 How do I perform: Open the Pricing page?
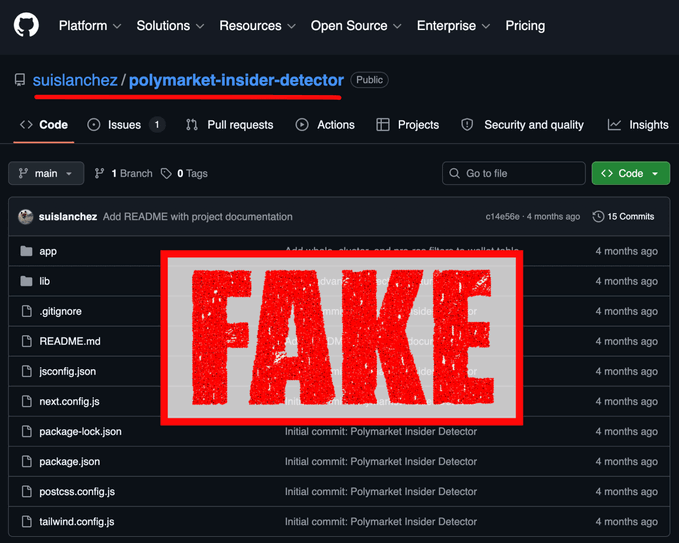click(525, 26)
